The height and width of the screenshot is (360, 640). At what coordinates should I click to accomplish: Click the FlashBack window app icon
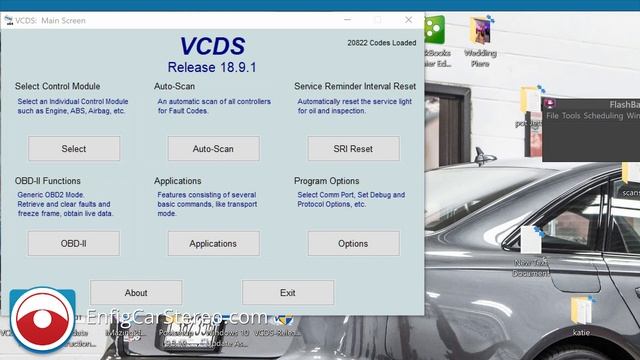pos(550,104)
